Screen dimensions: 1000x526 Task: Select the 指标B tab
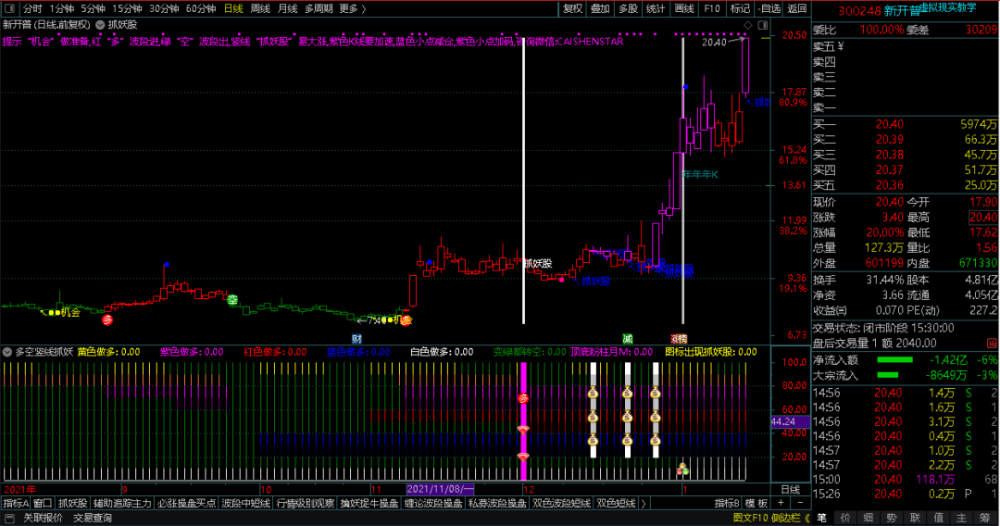point(726,503)
